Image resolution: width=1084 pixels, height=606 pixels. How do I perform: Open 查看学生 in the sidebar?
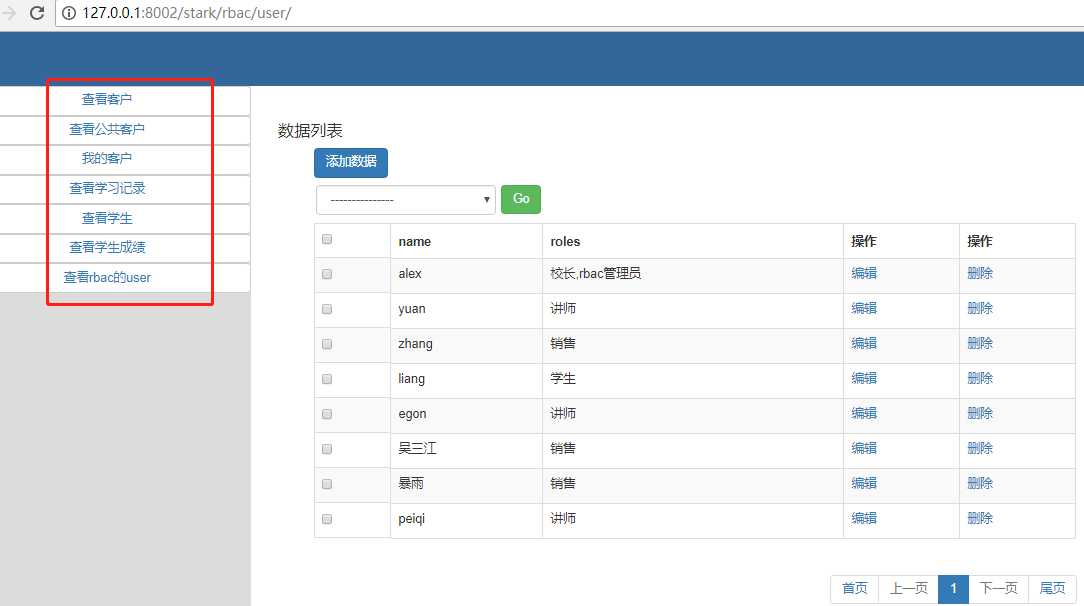(x=106, y=218)
